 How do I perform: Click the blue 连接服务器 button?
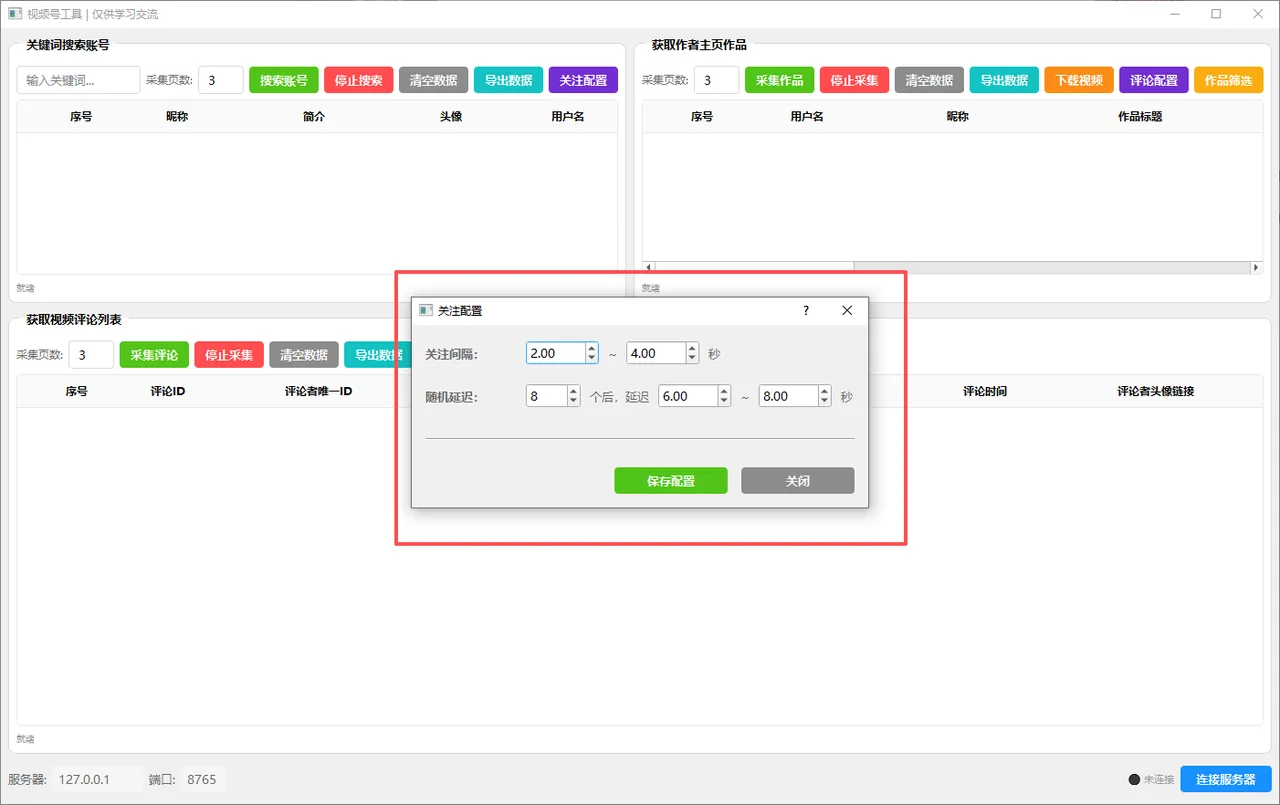coord(1226,779)
